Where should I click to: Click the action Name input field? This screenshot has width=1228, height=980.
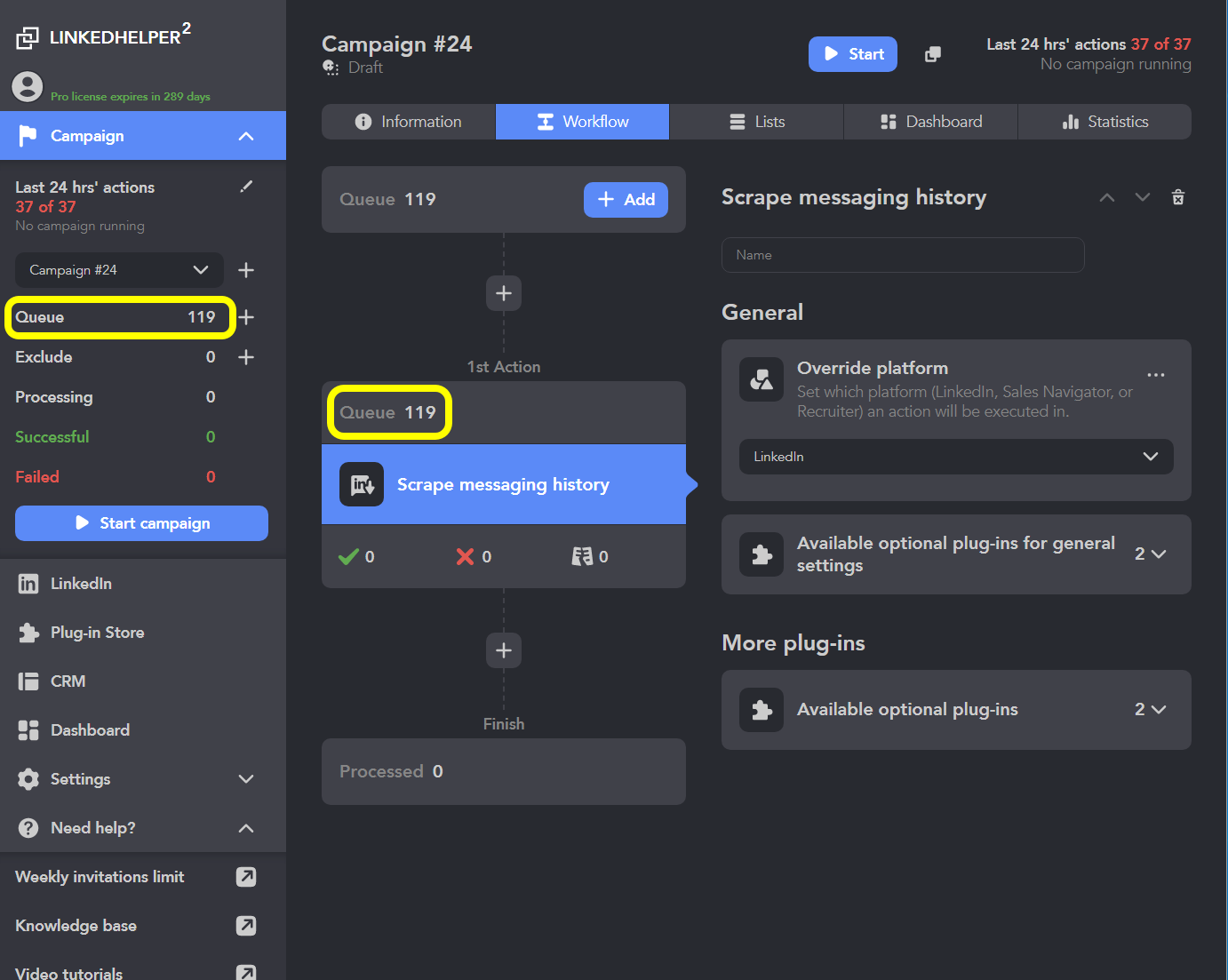click(903, 255)
